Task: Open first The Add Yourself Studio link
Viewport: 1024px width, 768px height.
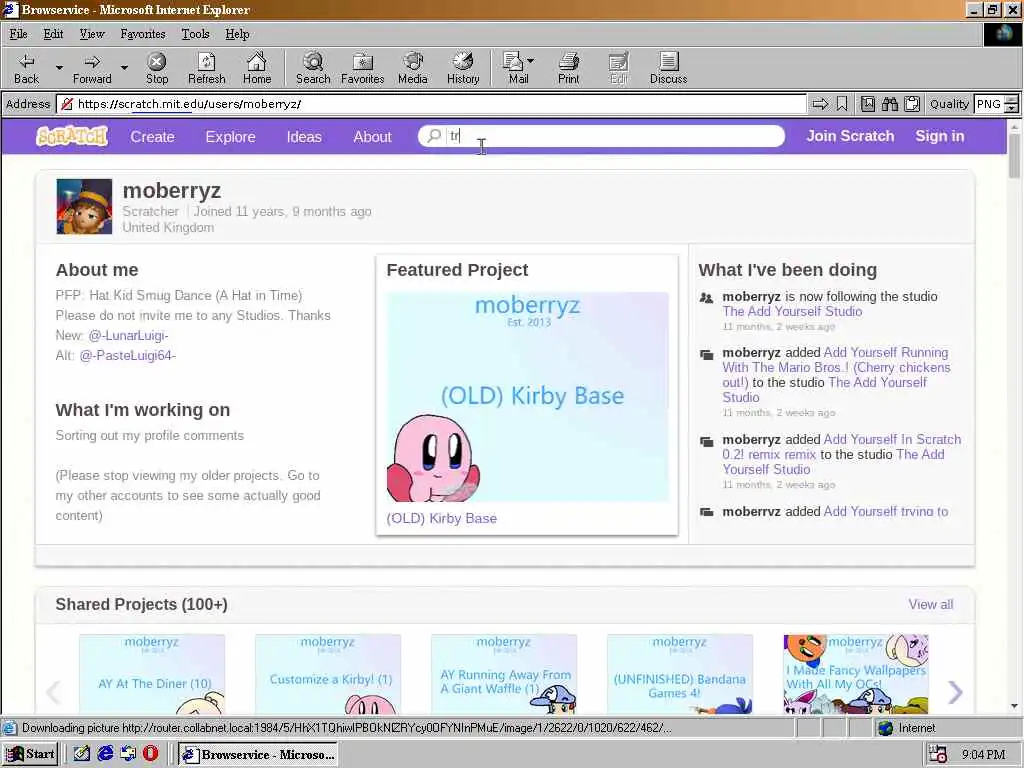Action: pos(792,312)
